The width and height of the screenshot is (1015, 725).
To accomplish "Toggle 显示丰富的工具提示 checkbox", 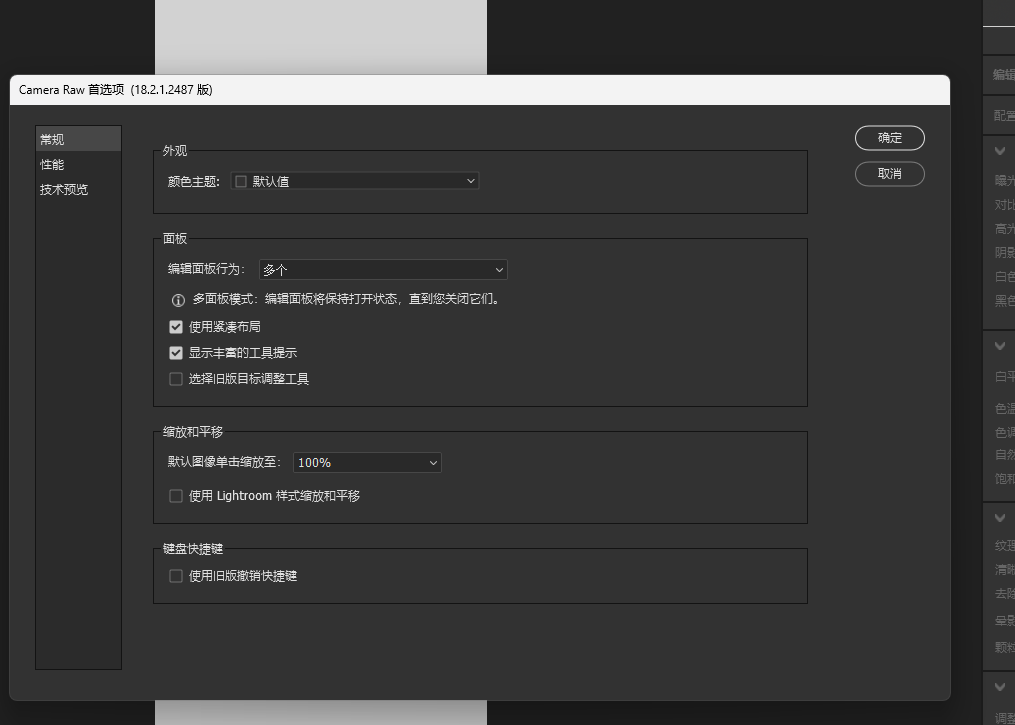I will (176, 353).
